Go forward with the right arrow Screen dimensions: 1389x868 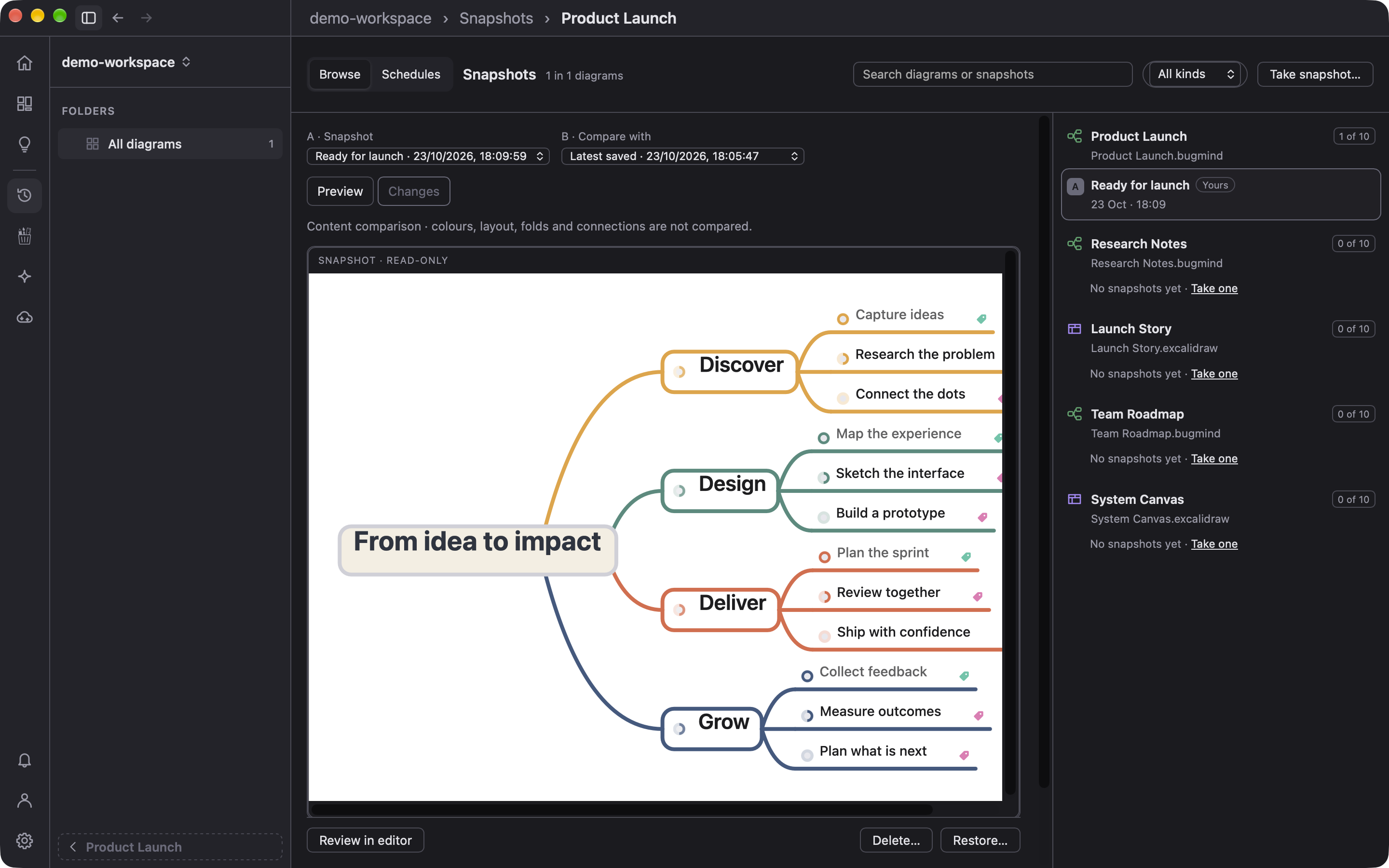coord(146,18)
